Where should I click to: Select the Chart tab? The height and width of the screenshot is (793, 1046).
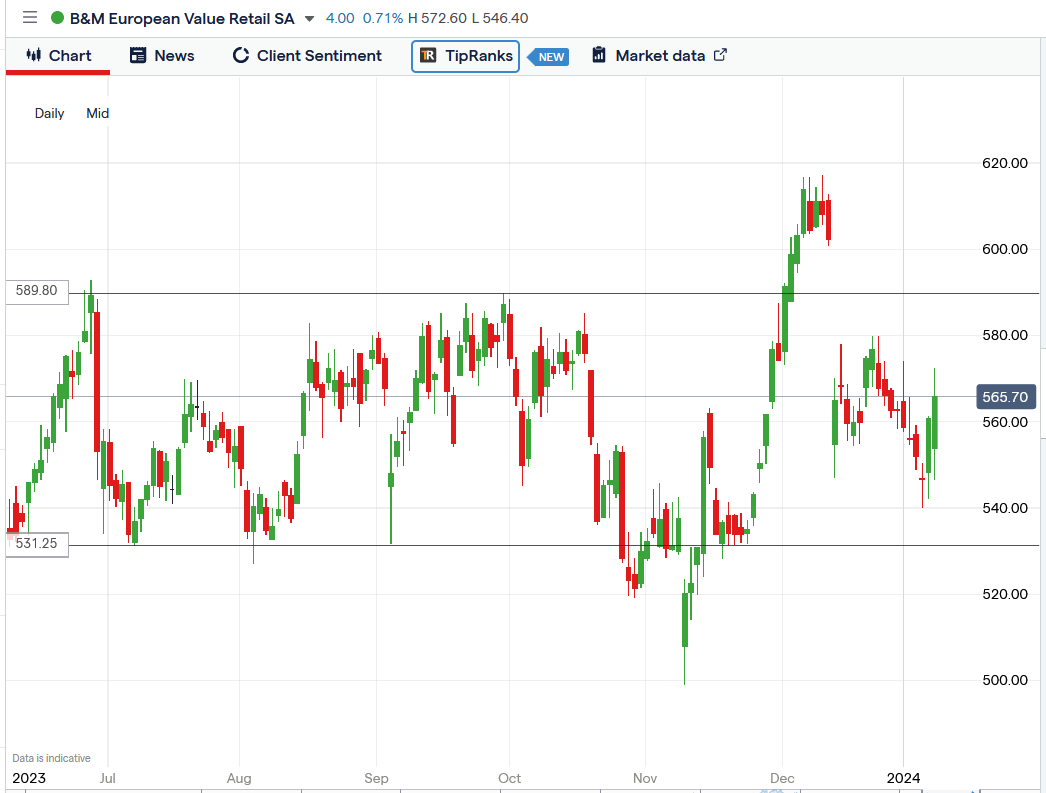(58, 56)
